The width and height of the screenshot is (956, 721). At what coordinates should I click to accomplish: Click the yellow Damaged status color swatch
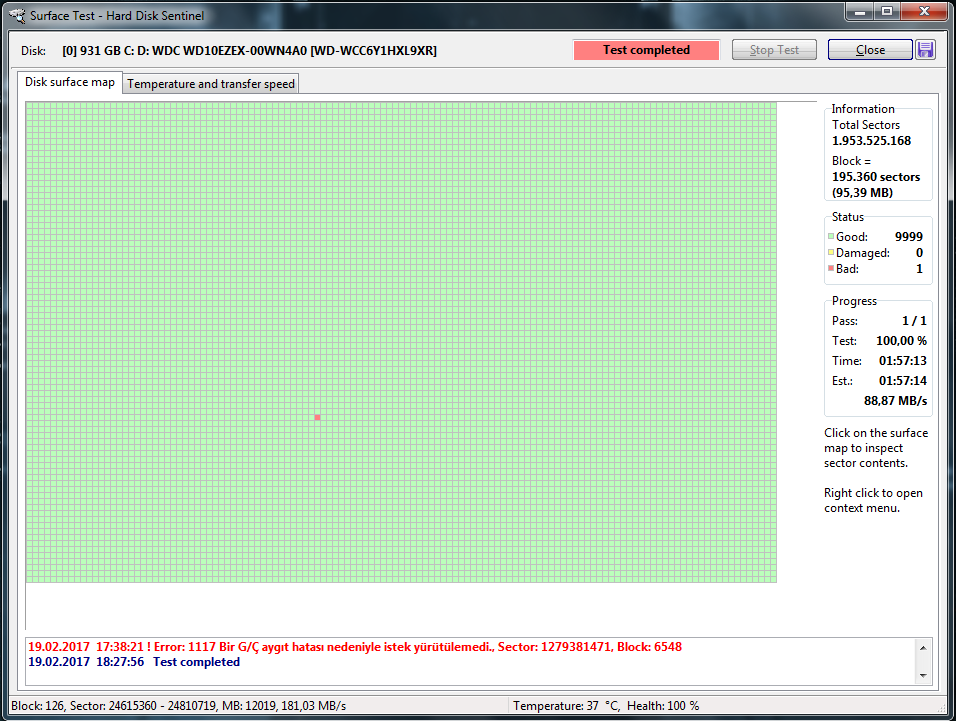pos(830,252)
